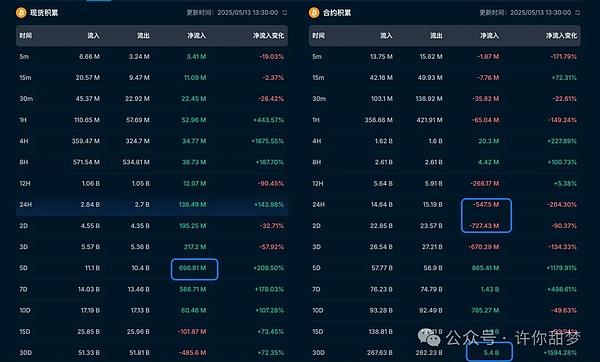Select the 5m row label in 合约积累
The image size is (600, 362).
[317, 57]
